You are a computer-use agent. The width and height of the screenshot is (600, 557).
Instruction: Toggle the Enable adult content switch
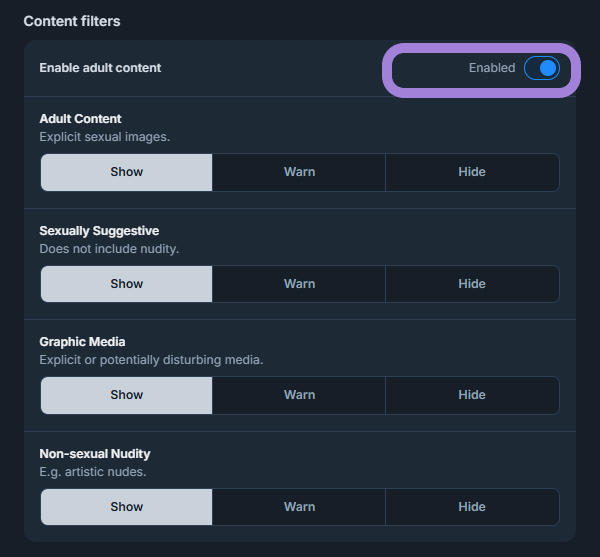tap(541, 68)
